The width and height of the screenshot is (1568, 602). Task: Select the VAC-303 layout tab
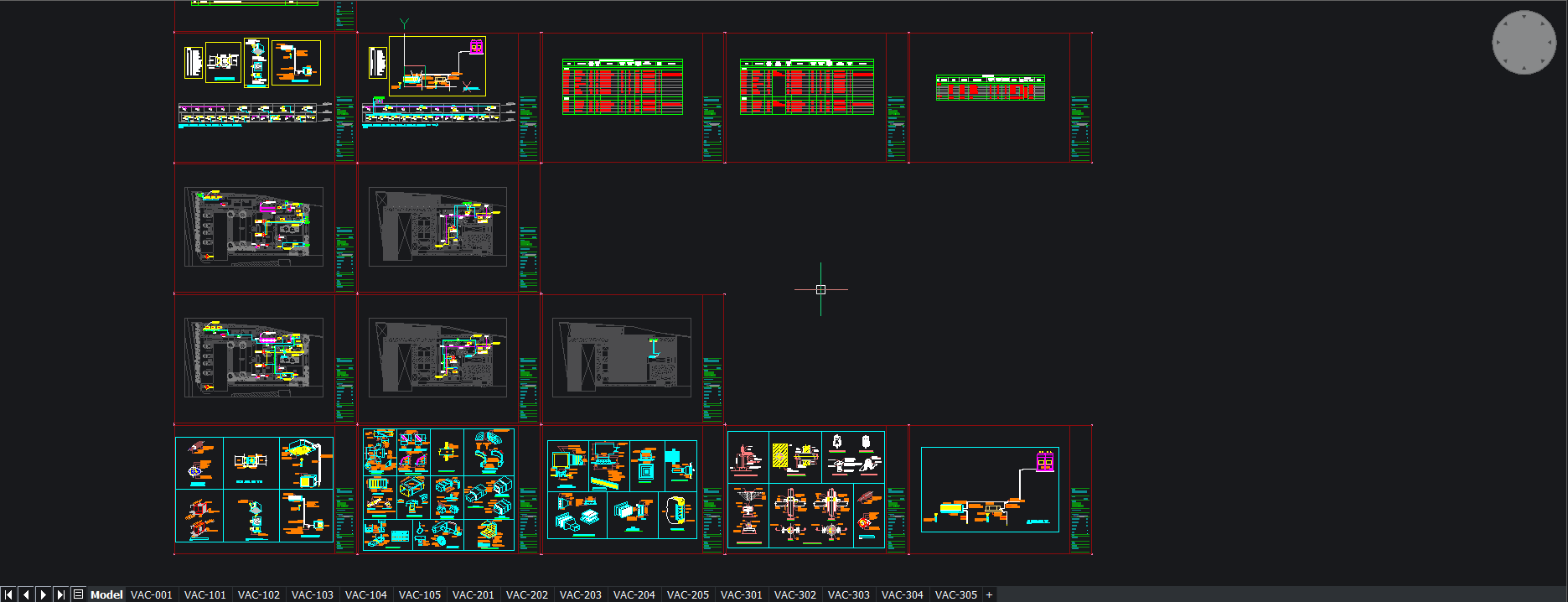[x=849, y=594]
